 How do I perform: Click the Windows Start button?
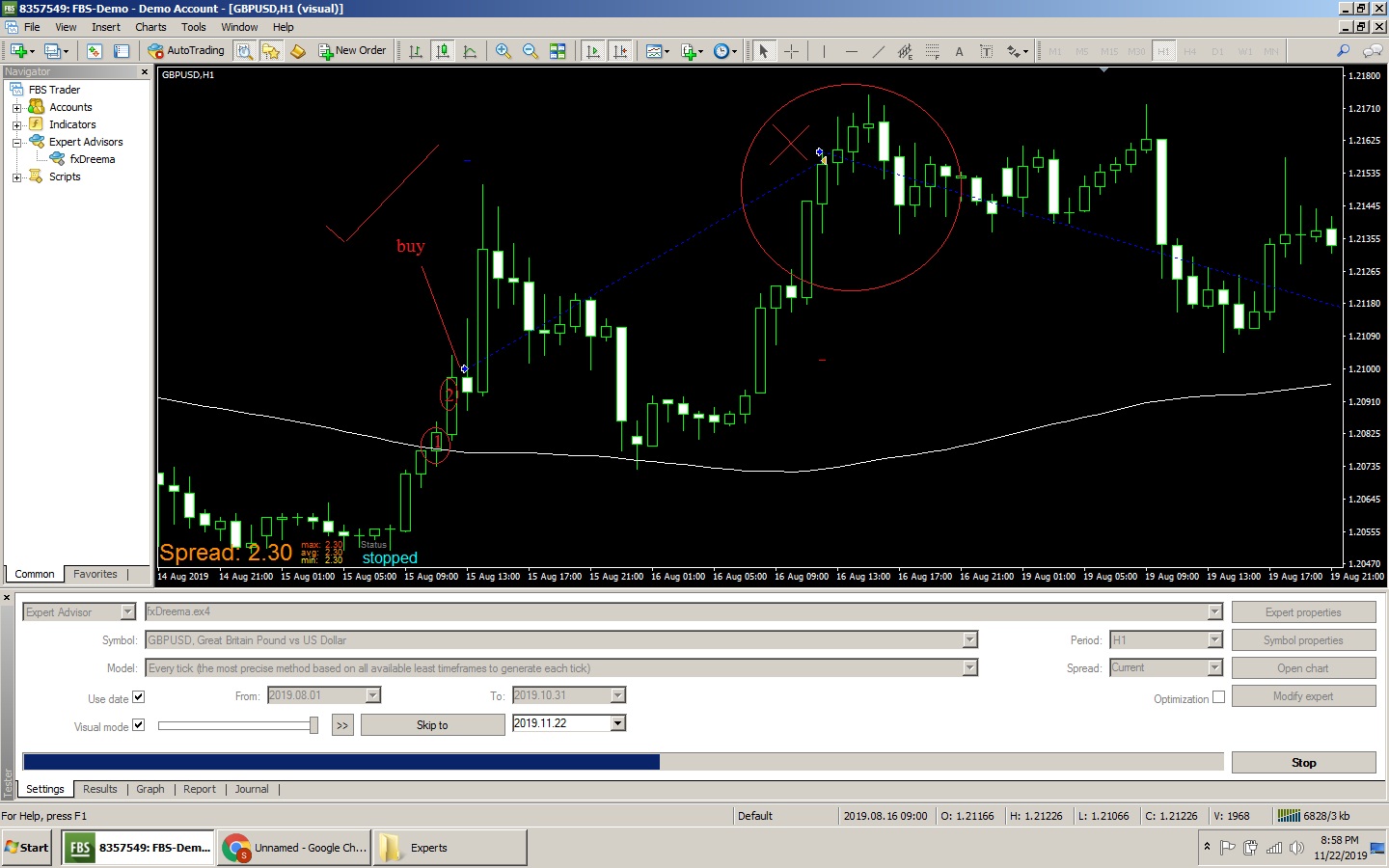26,848
